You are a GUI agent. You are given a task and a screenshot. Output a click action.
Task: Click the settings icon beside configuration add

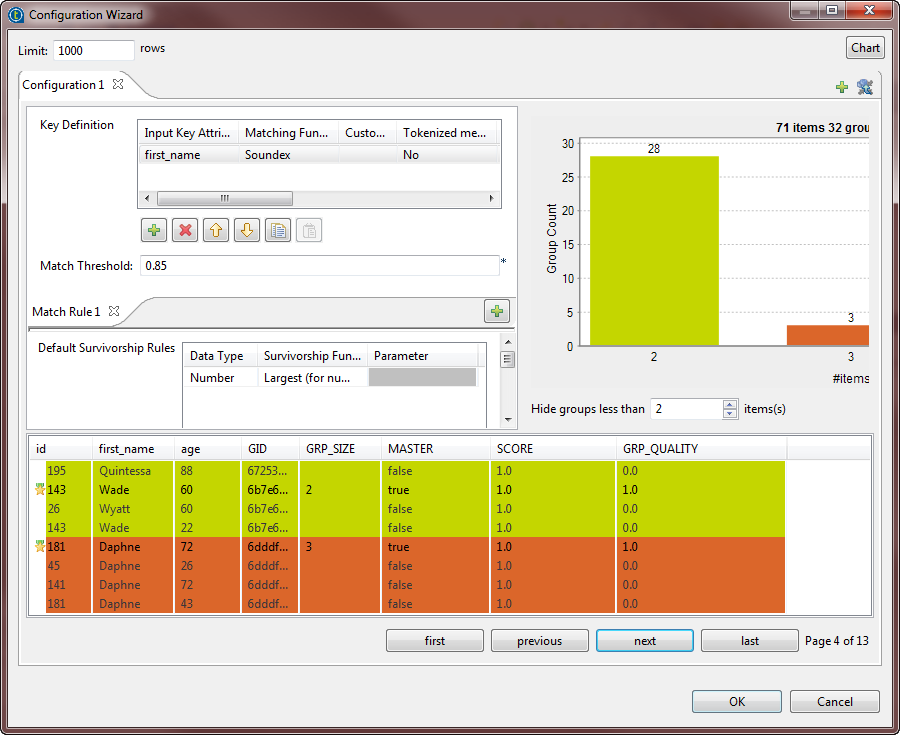[865, 87]
